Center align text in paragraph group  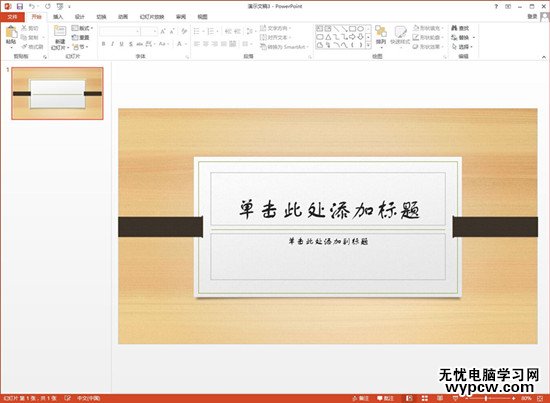[x=206, y=44]
